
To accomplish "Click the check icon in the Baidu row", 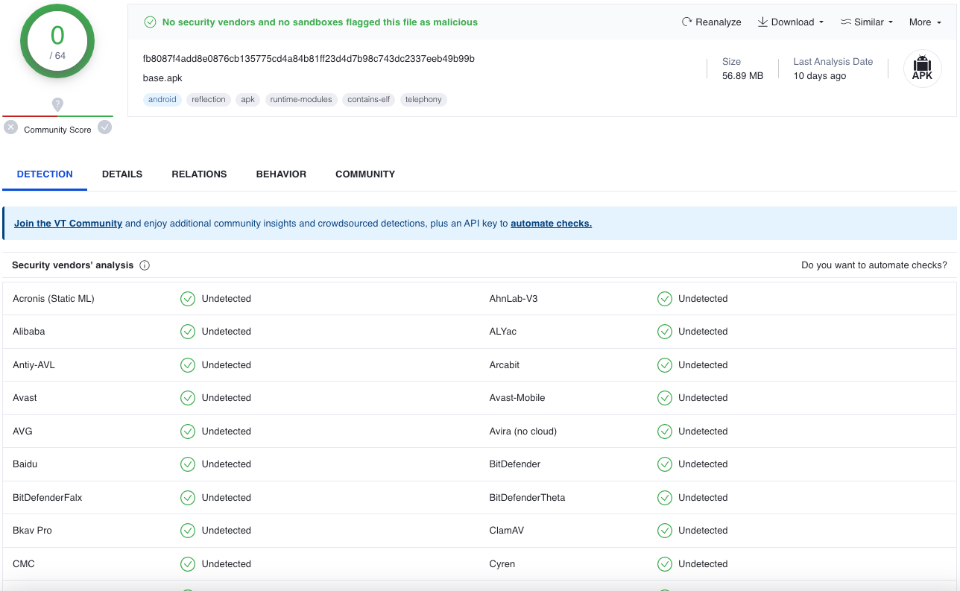I will click(187, 464).
